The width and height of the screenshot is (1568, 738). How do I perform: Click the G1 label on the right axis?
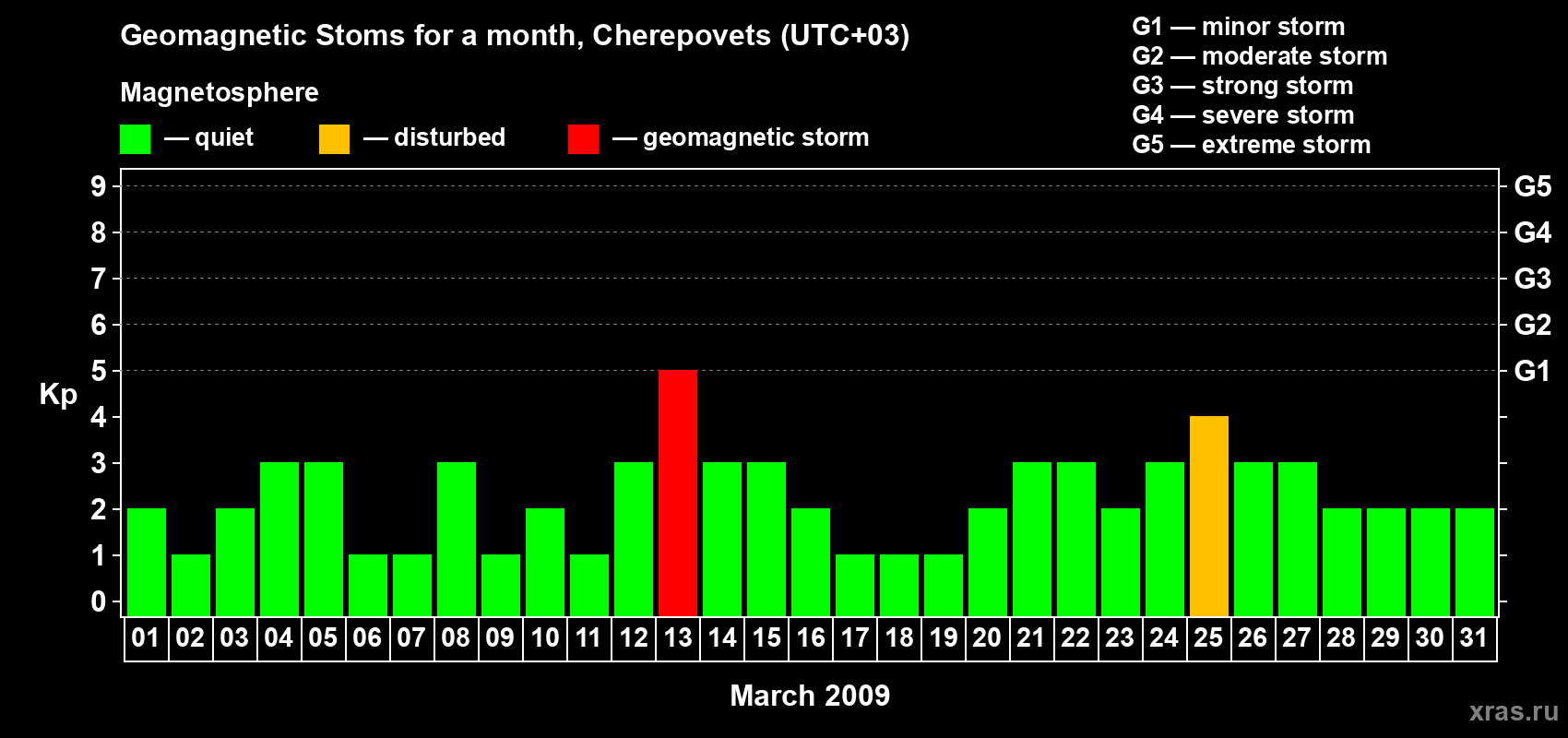[1532, 371]
